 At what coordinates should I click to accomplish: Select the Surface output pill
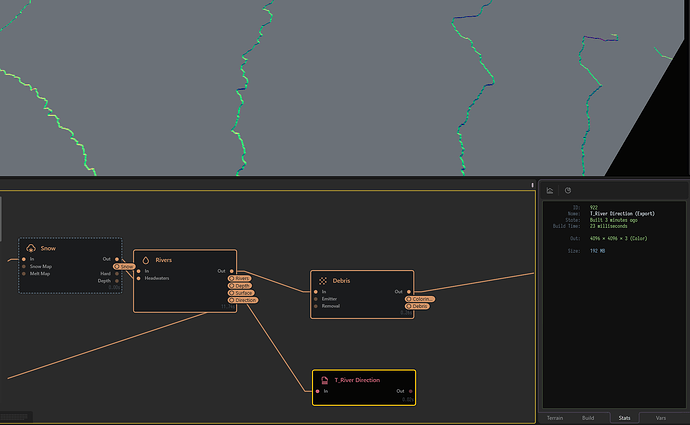tap(241, 293)
